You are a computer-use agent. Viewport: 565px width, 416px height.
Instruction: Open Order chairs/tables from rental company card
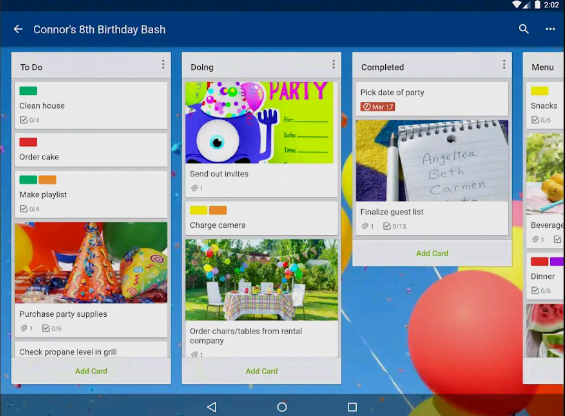tap(262, 298)
